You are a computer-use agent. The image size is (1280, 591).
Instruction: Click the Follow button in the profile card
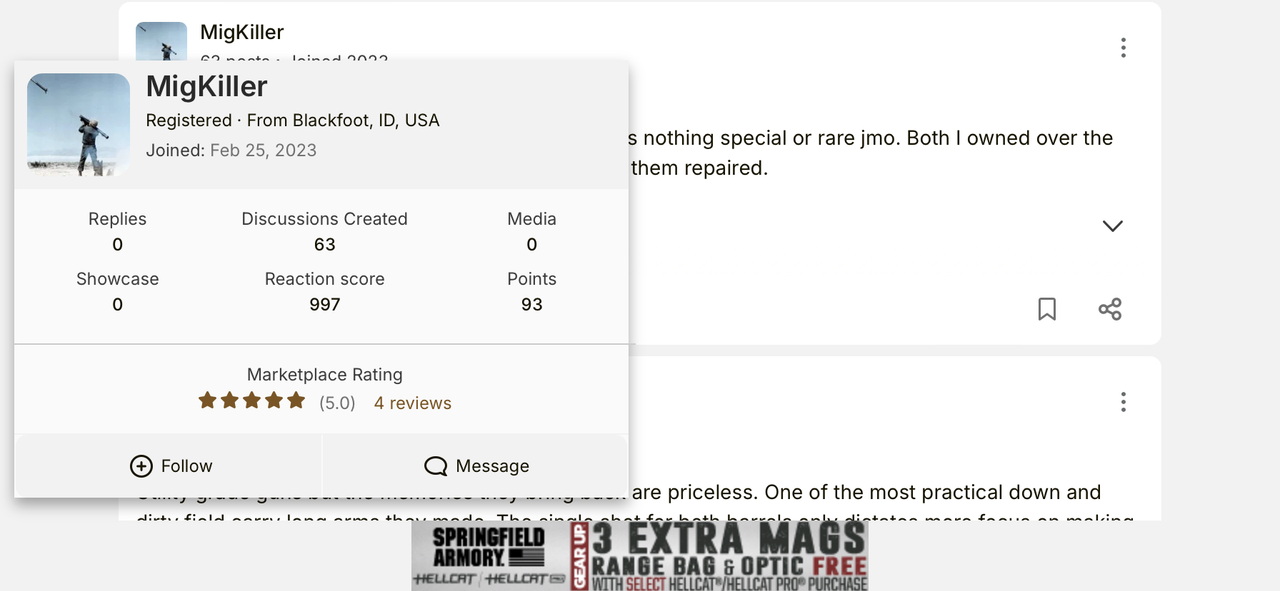[169, 466]
